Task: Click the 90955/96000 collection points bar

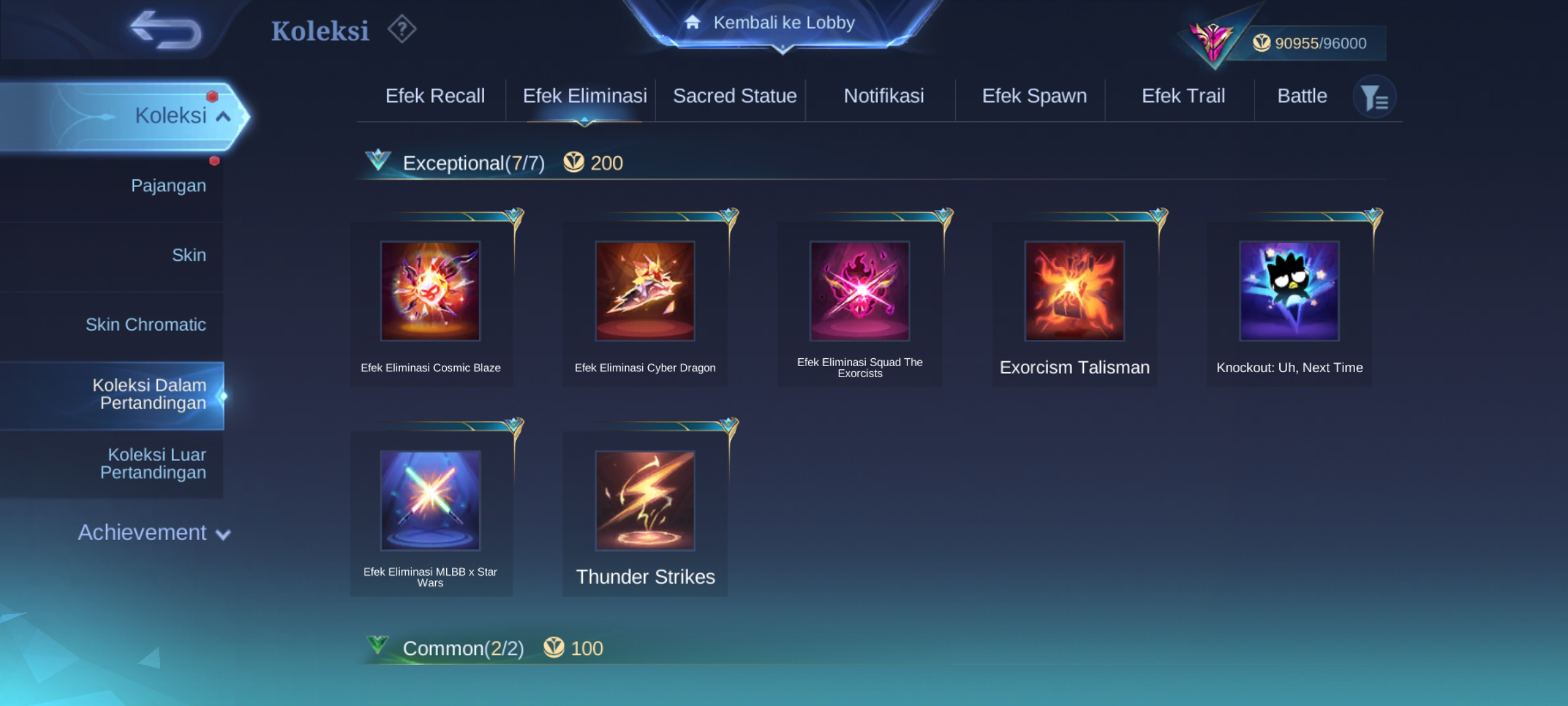Action: (1309, 43)
